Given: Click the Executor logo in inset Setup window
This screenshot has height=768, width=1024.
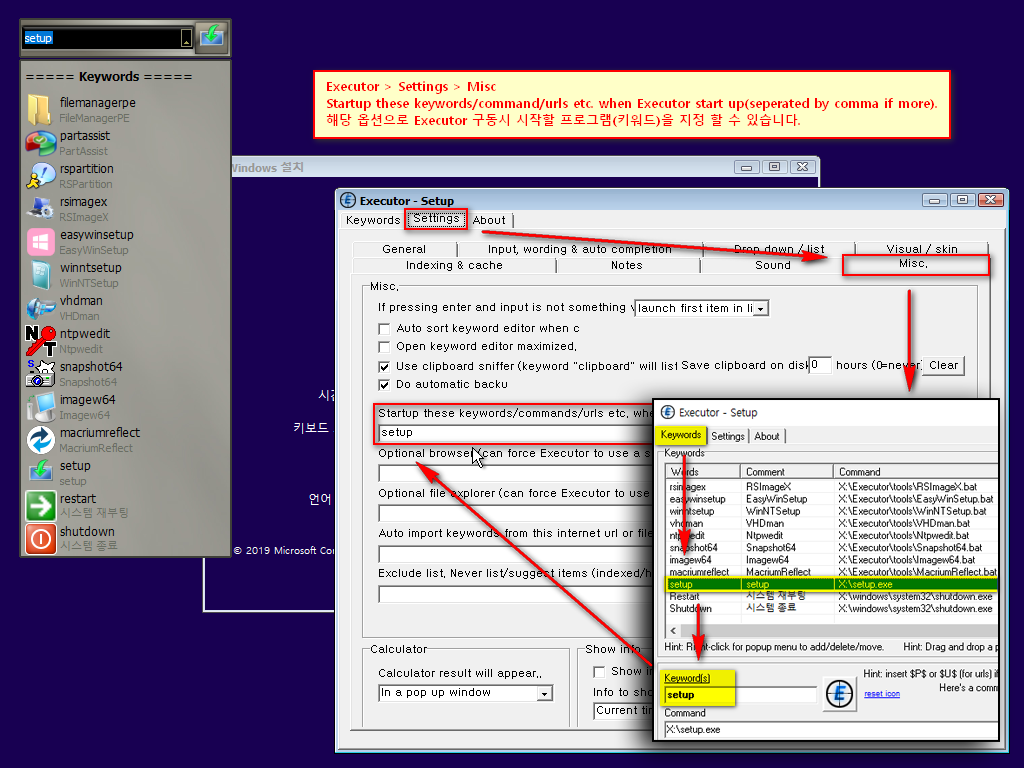Looking at the screenshot, I should (x=667, y=412).
